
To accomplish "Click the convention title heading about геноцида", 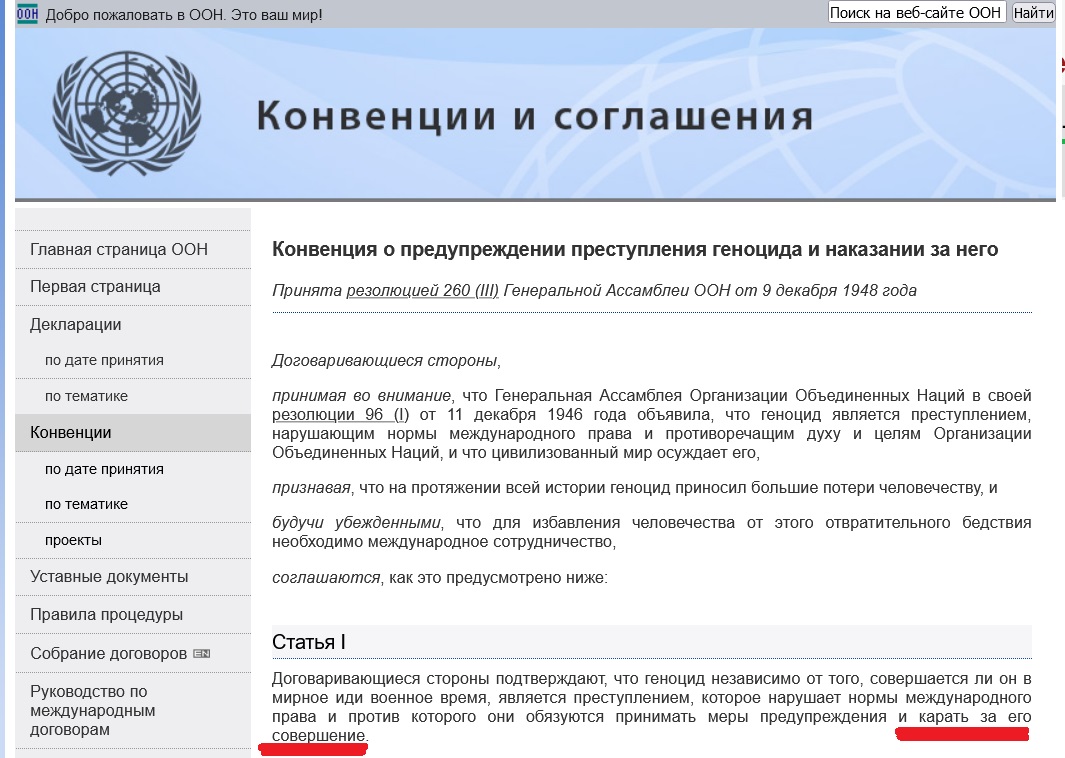I will pos(635,249).
